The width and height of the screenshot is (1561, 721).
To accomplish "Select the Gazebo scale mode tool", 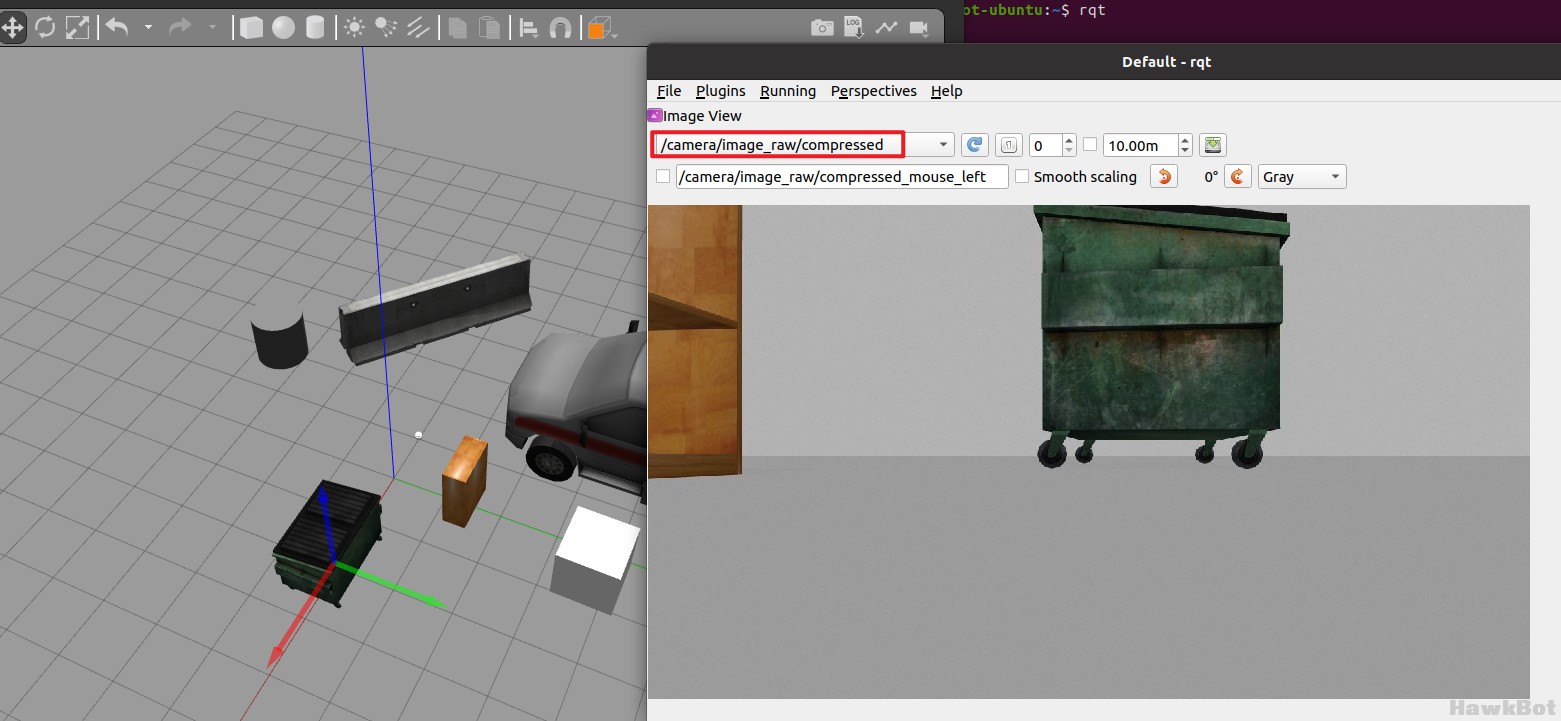I will coord(77,27).
